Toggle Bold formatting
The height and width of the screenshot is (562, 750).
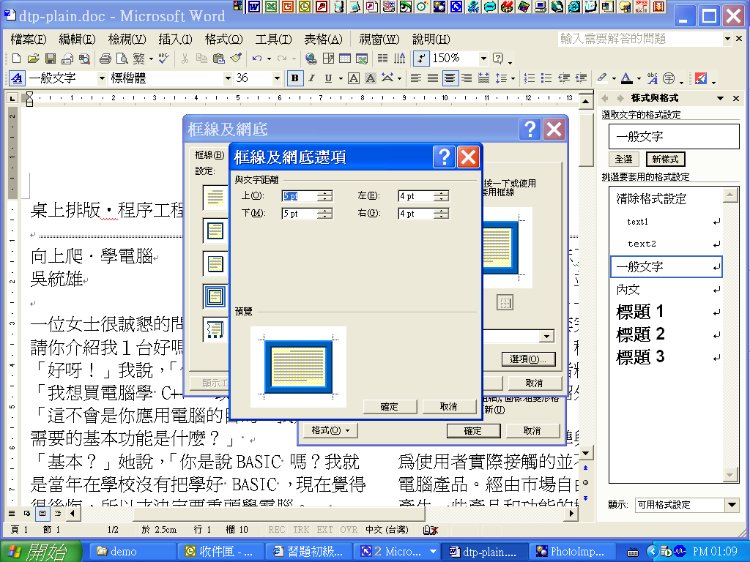(295, 78)
